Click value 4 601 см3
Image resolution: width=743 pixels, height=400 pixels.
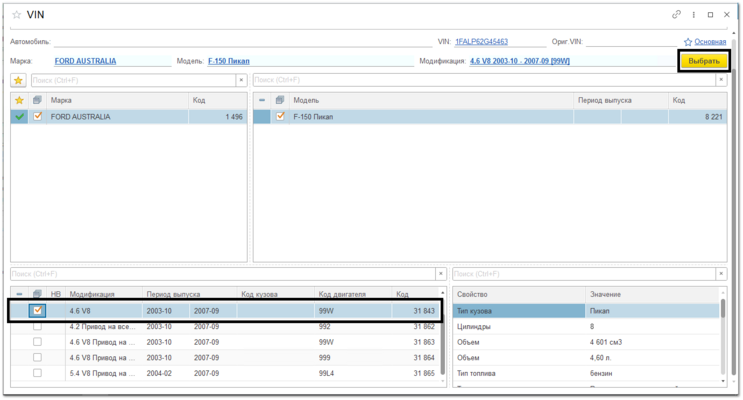(x=606, y=342)
